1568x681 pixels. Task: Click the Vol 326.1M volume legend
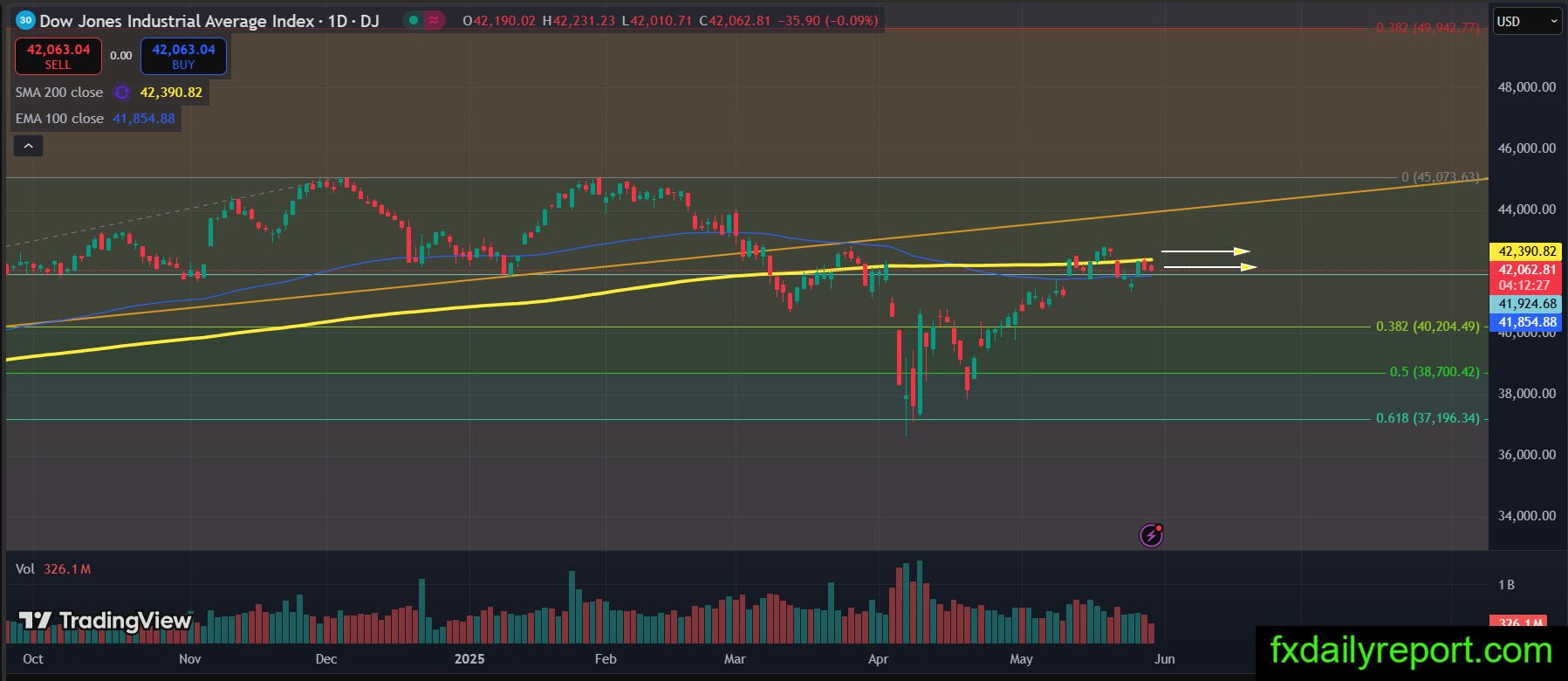[x=53, y=569]
